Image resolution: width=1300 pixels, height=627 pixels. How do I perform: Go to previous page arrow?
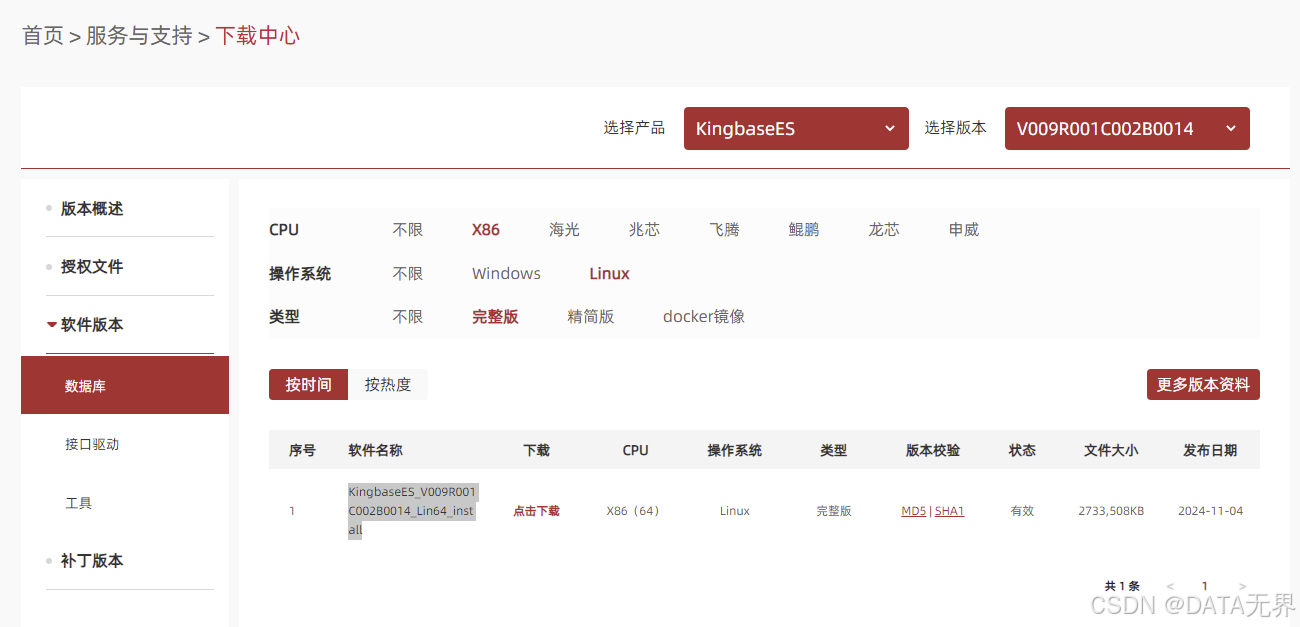click(x=1170, y=586)
